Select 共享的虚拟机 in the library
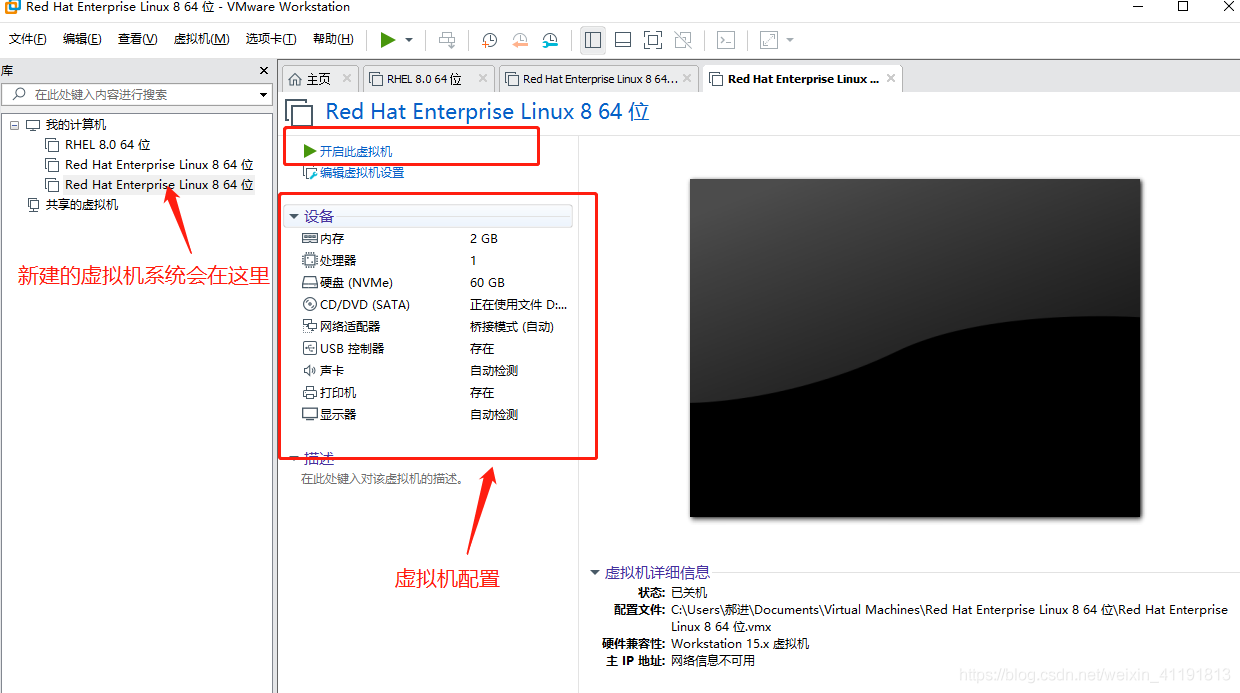Screen dimensions: 1240x693 coord(82,205)
